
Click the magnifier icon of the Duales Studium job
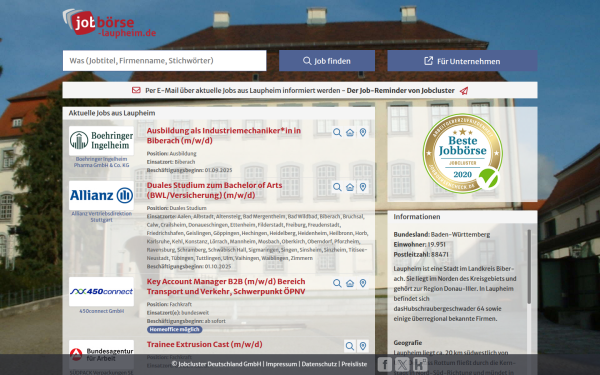[337, 187]
